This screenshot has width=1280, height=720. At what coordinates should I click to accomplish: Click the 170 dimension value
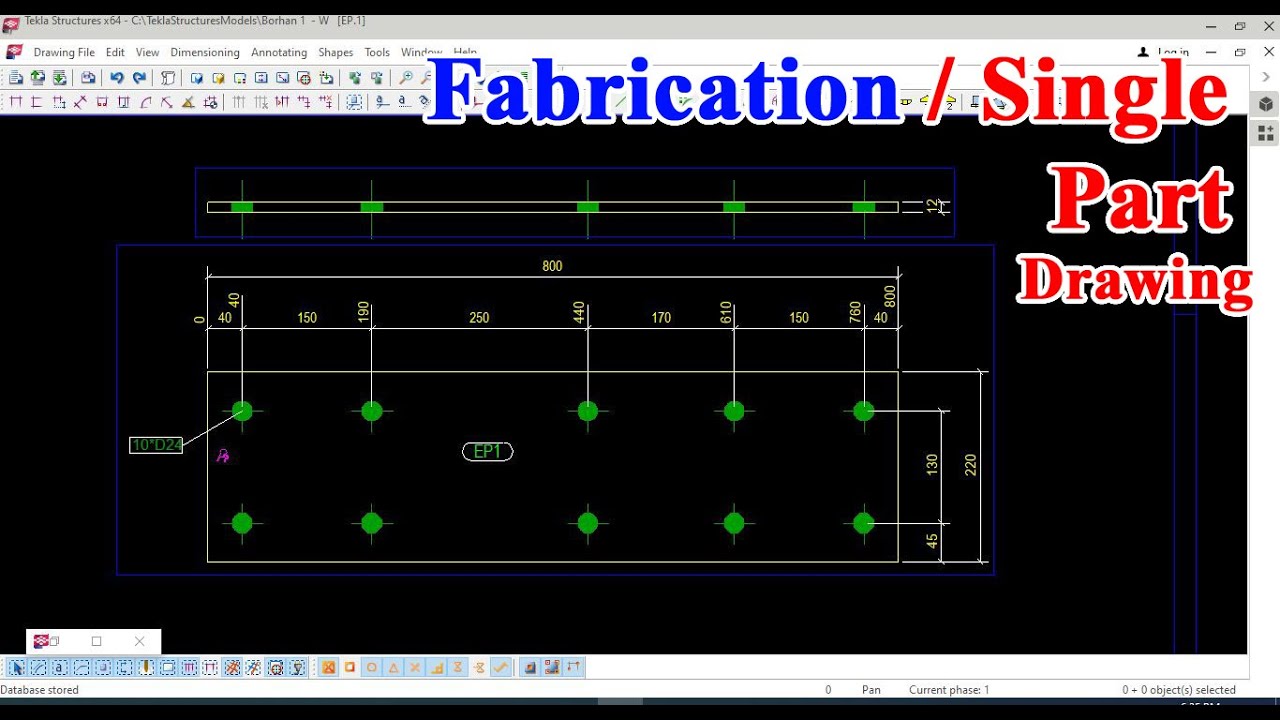(661, 318)
